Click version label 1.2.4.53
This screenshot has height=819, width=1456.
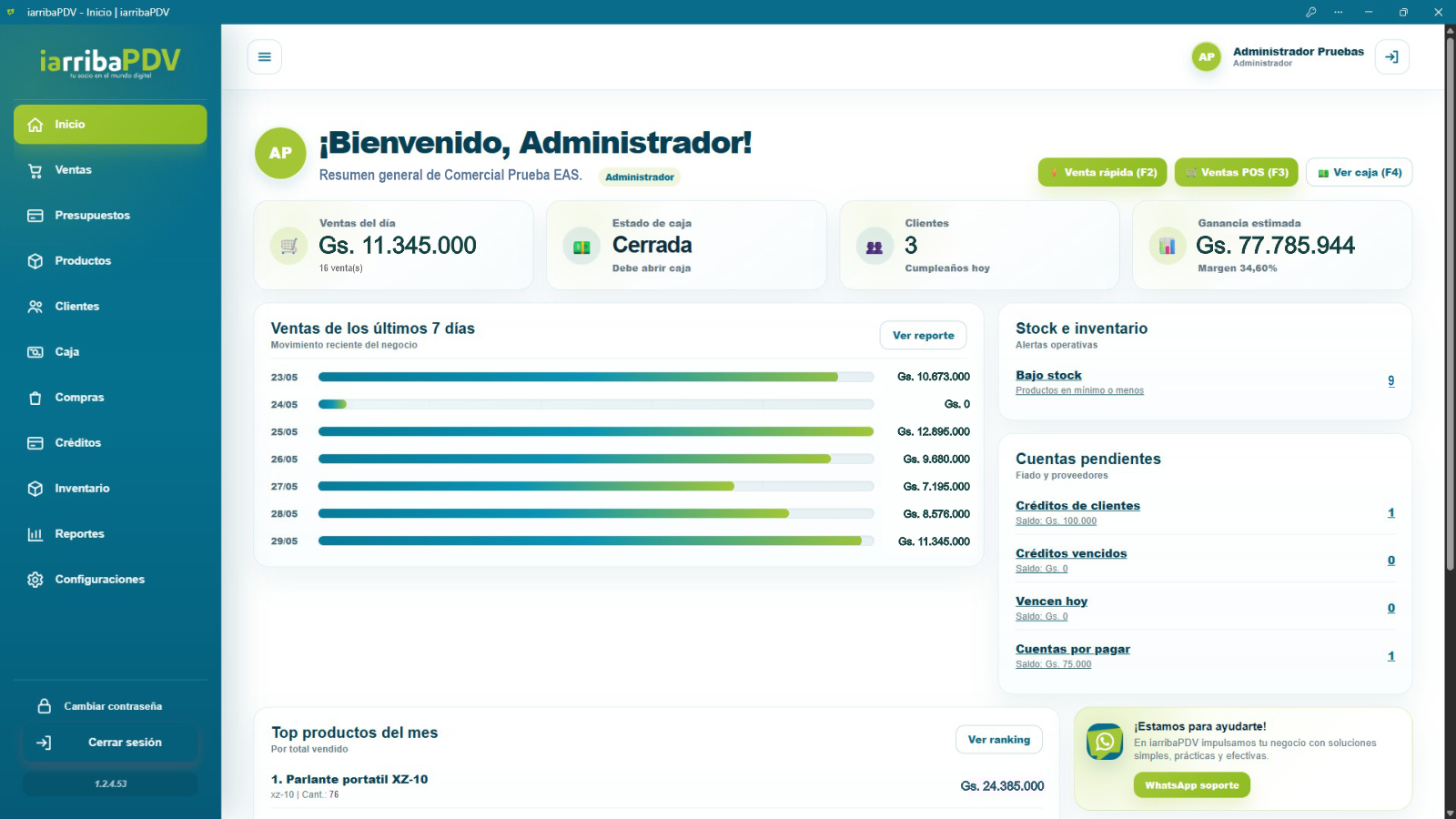(x=110, y=784)
